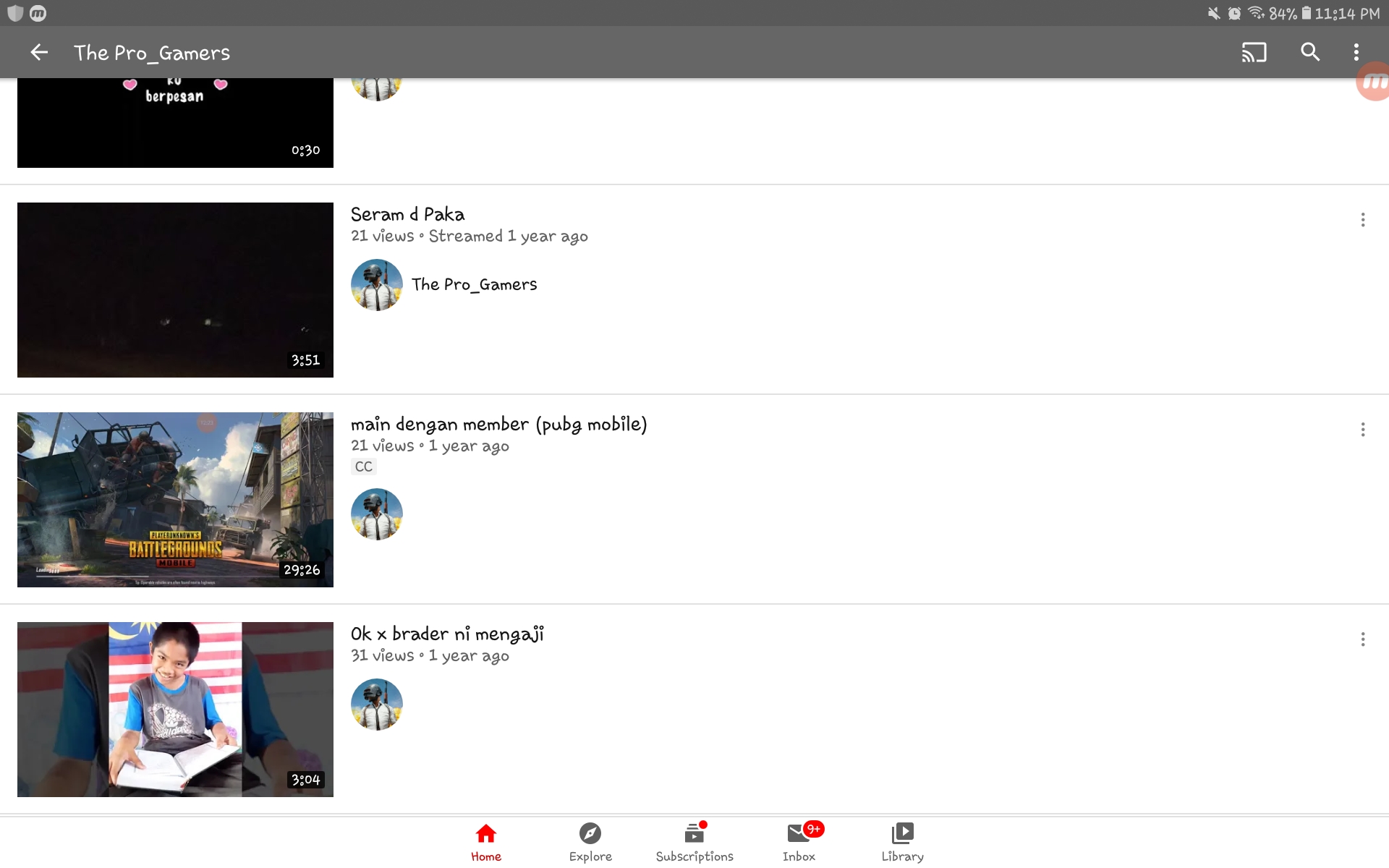
Task: Open the Inbox tab
Action: click(x=799, y=843)
